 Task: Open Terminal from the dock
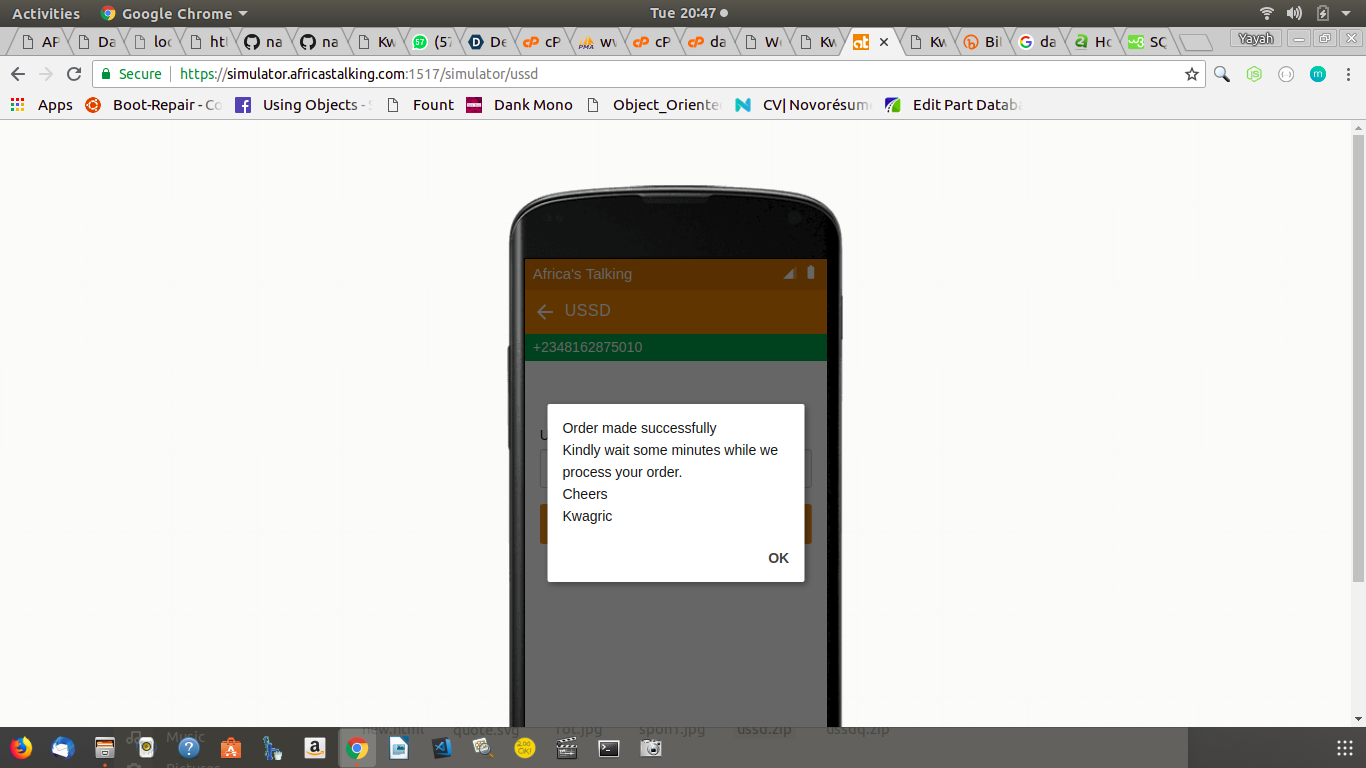[x=609, y=747]
